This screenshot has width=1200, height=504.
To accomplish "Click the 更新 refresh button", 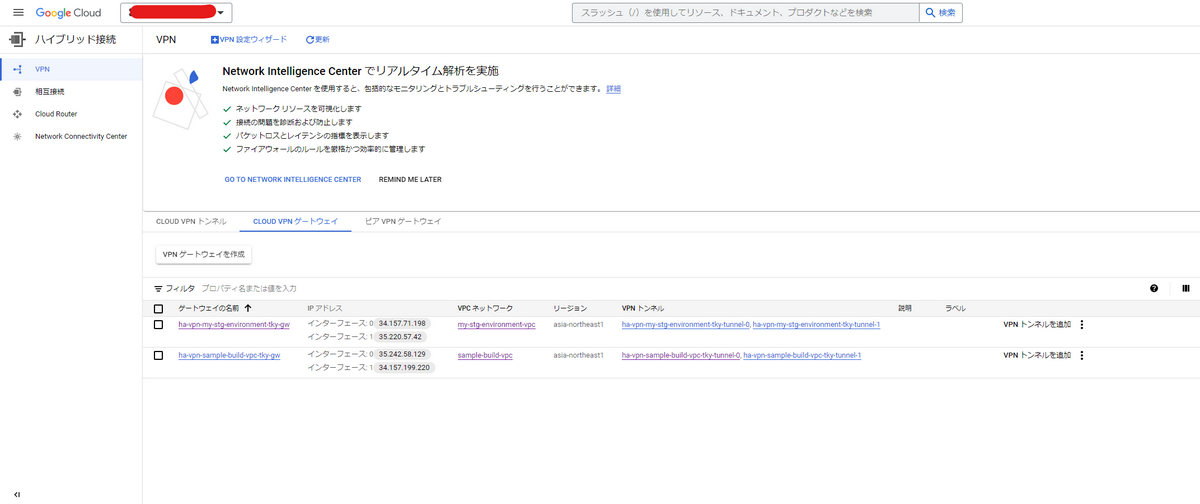I will click(317, 39).
